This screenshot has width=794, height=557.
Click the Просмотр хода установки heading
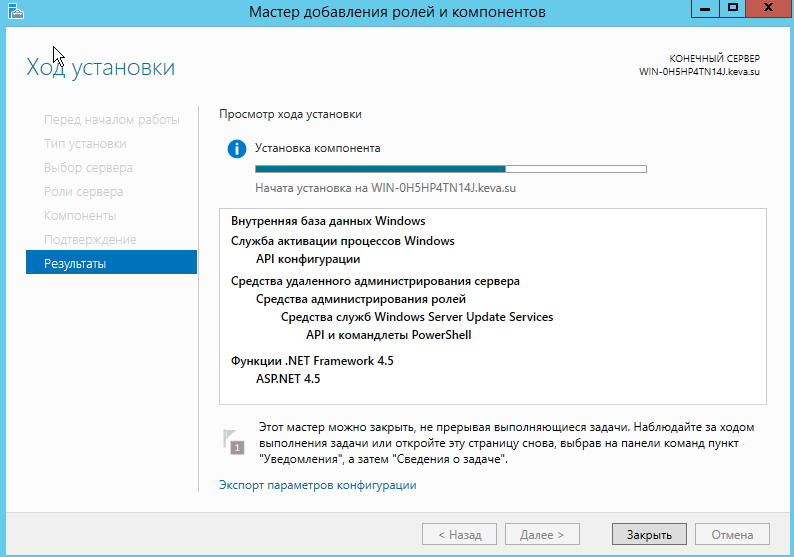(x=290, y=114)
